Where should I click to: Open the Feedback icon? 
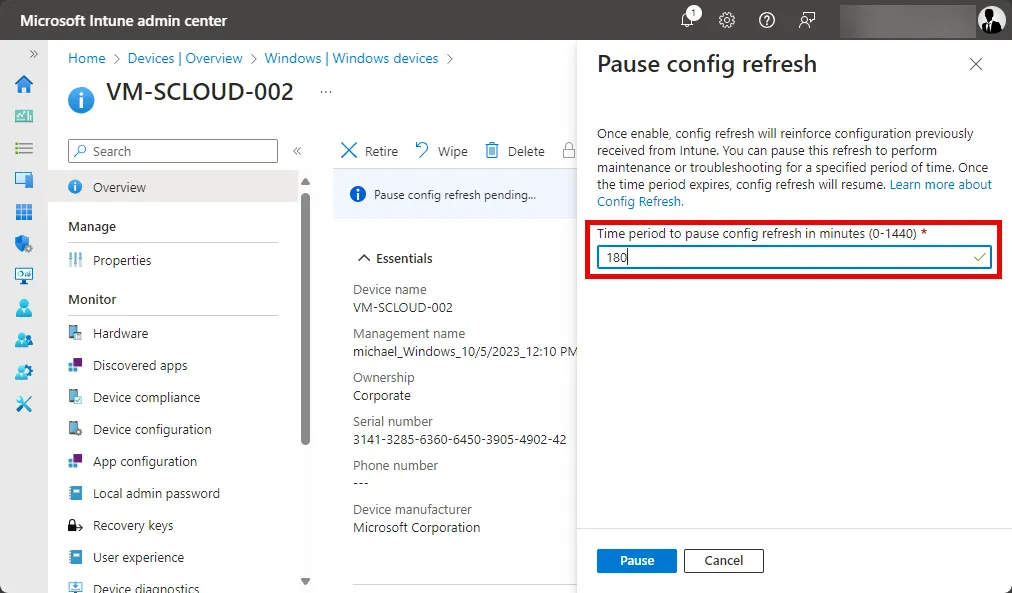pos(807,20)
